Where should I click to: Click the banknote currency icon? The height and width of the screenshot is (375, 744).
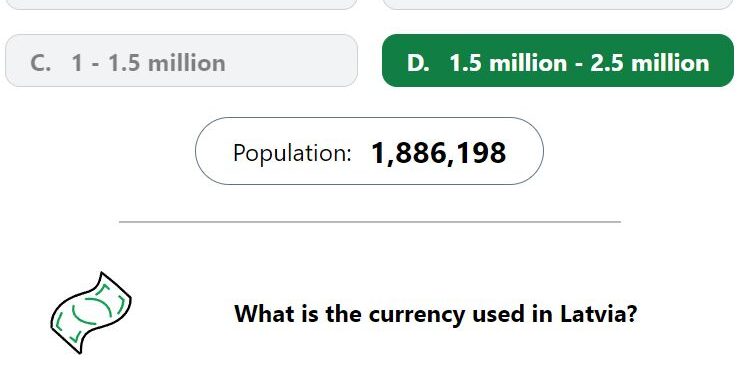[x=91, y=313]
